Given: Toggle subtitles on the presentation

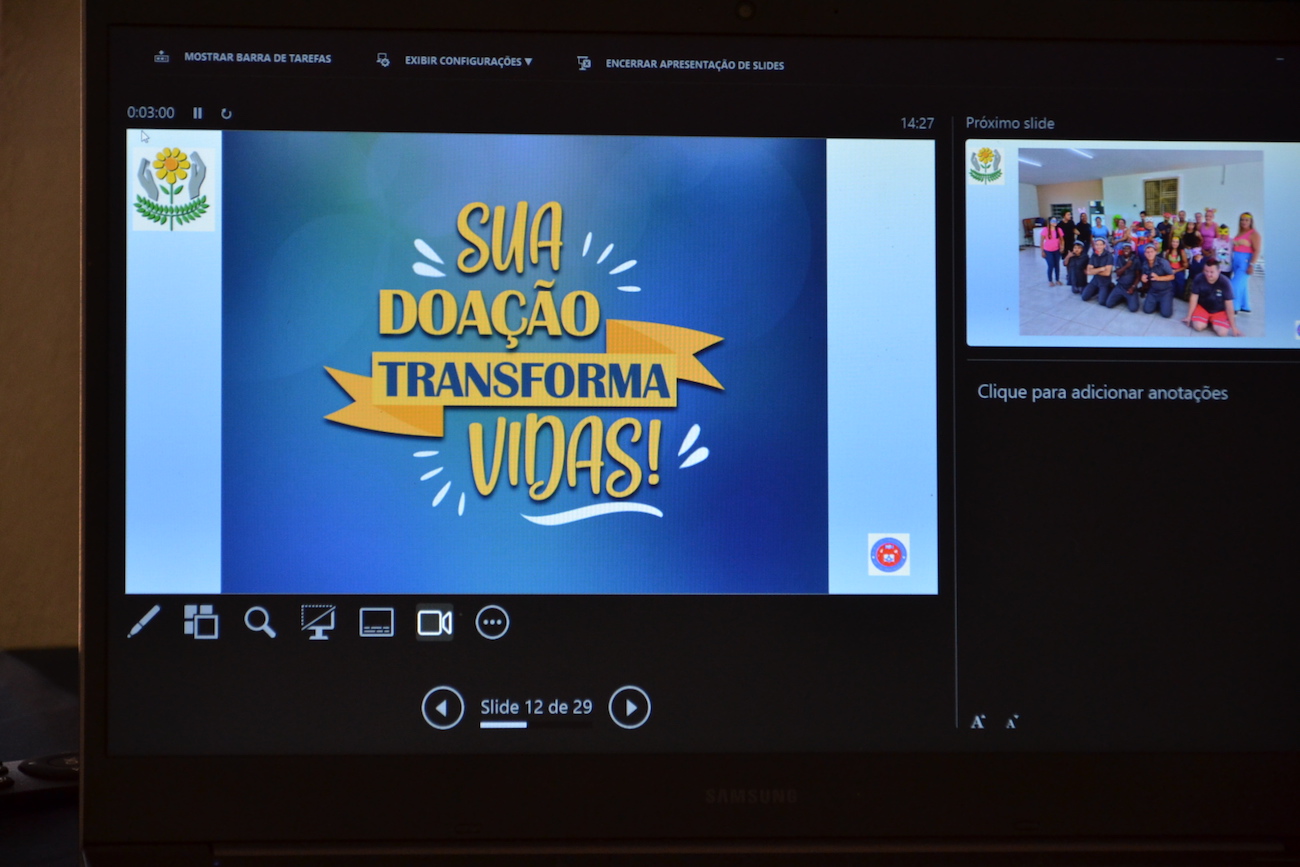Looking at the screenshot, I should tap(376, 622).
